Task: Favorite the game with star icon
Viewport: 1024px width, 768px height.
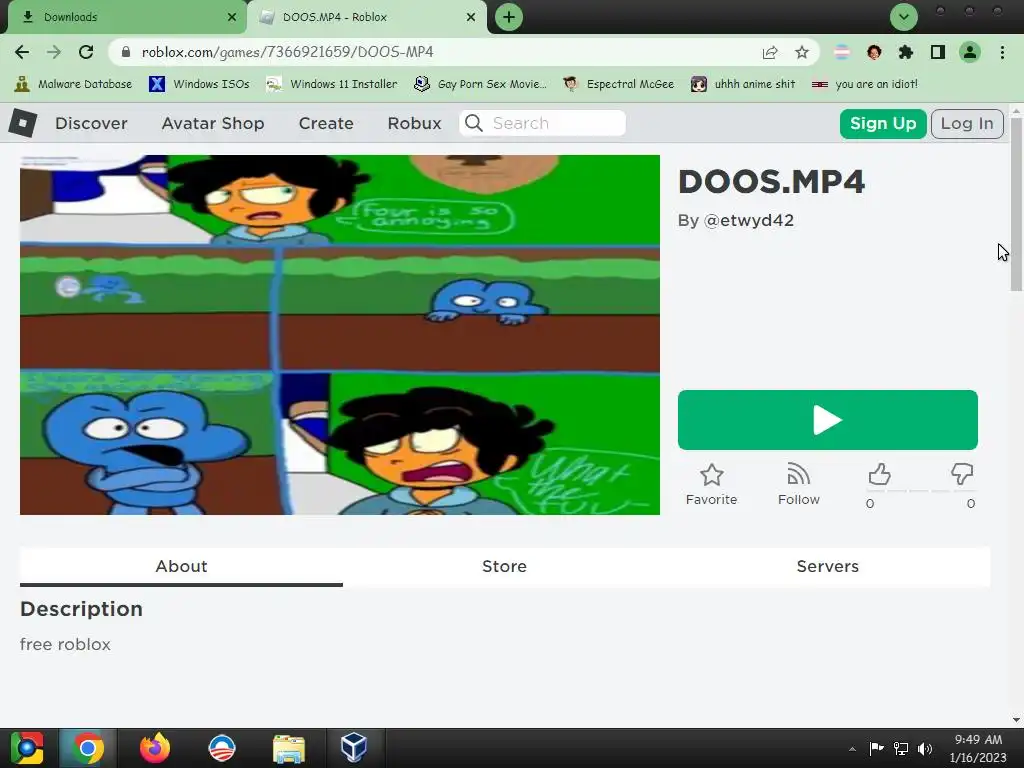Action: click(x=711, y=485)
